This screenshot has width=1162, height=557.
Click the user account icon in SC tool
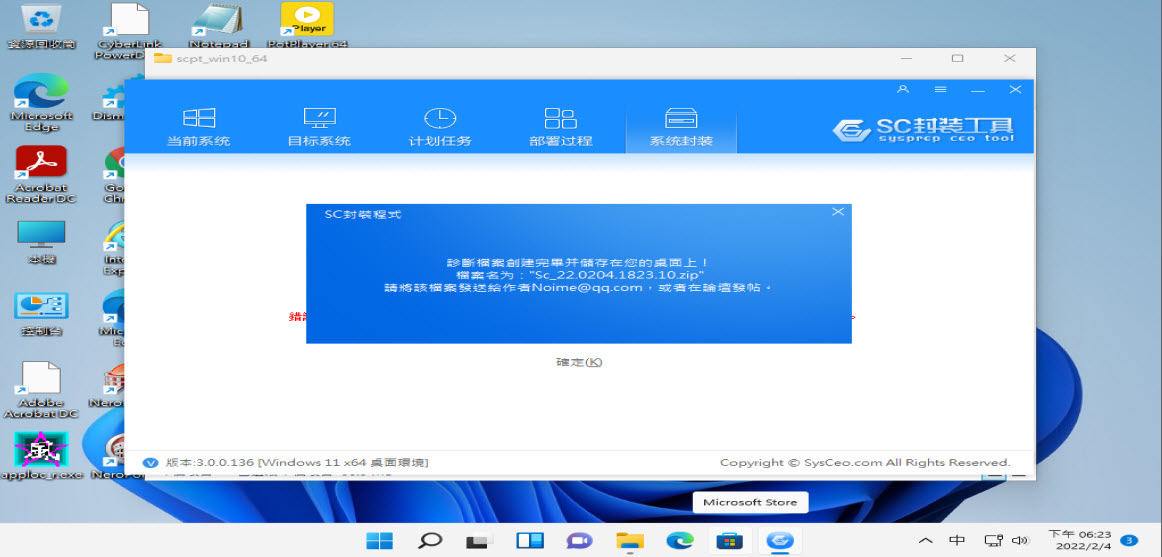[903, 89]
